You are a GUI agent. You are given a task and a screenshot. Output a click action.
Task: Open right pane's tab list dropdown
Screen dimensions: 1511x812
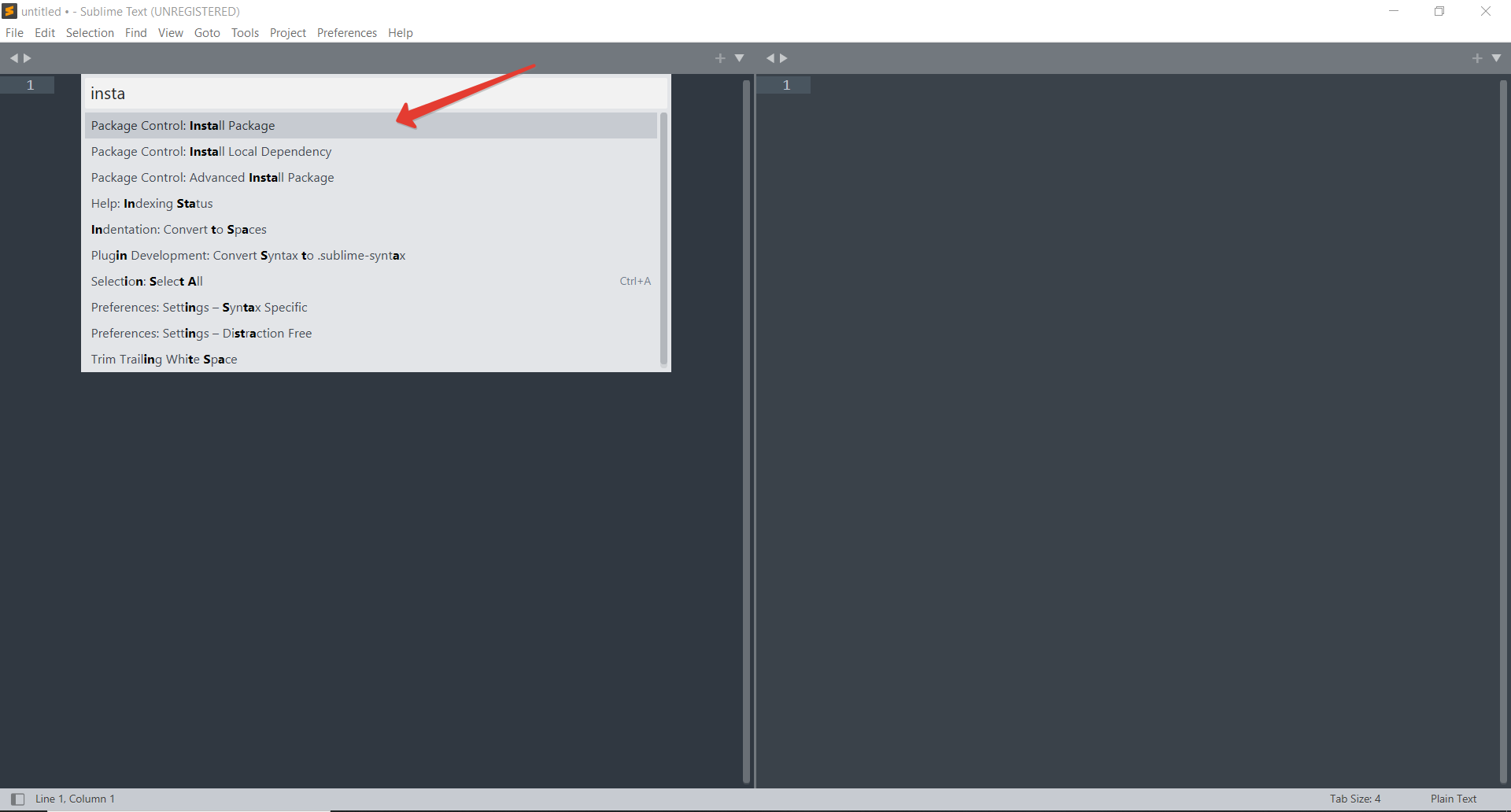pos(1496,58)
